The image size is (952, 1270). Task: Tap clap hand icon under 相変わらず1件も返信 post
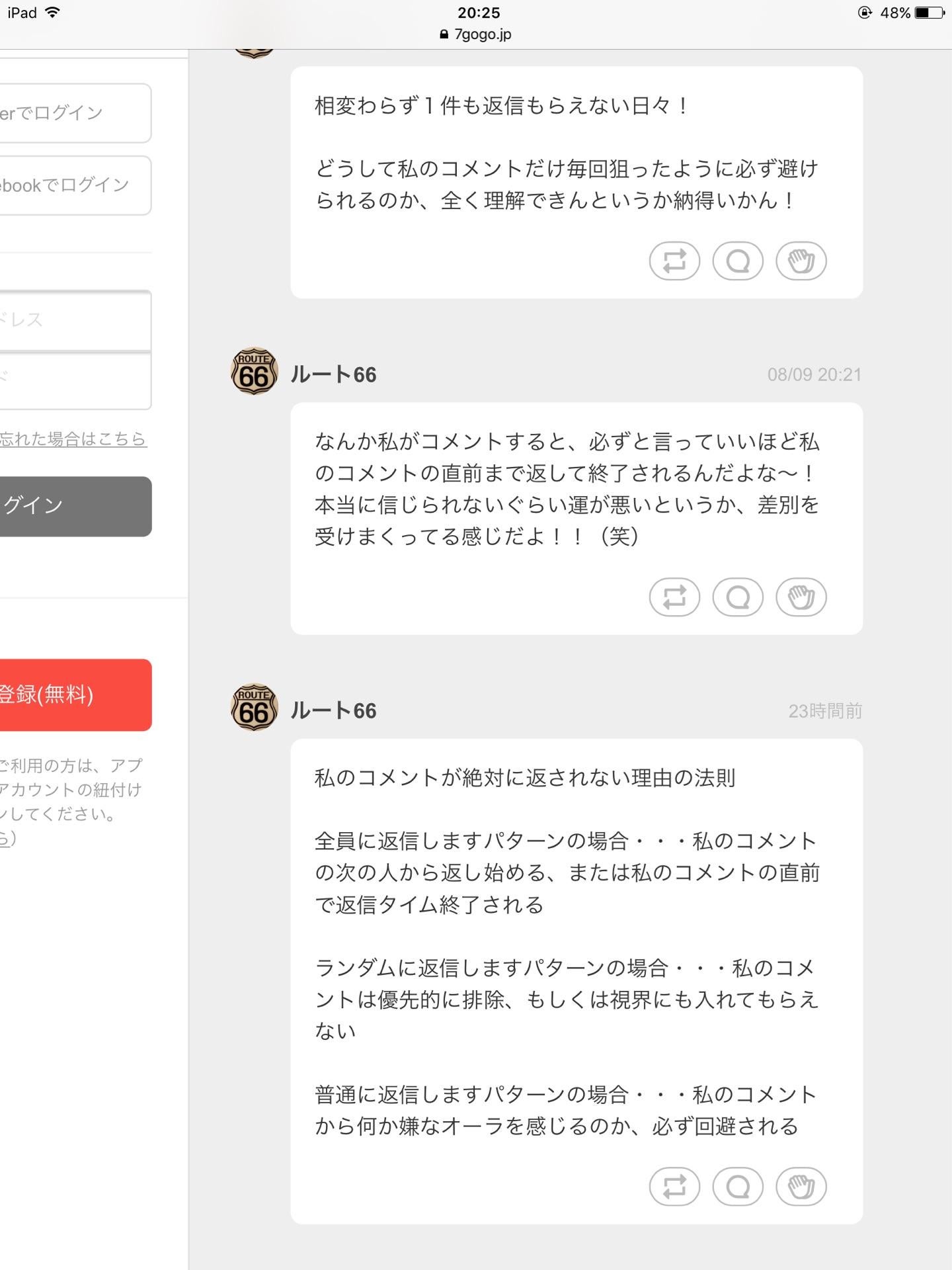tap(801, 261)
